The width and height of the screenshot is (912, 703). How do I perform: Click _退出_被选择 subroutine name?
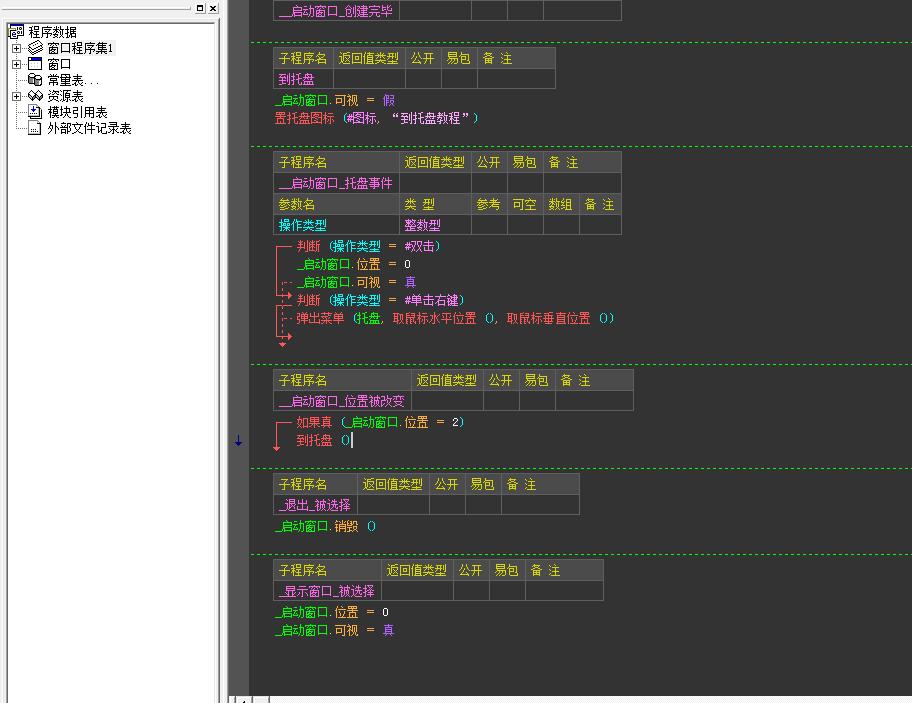(315, 505)
